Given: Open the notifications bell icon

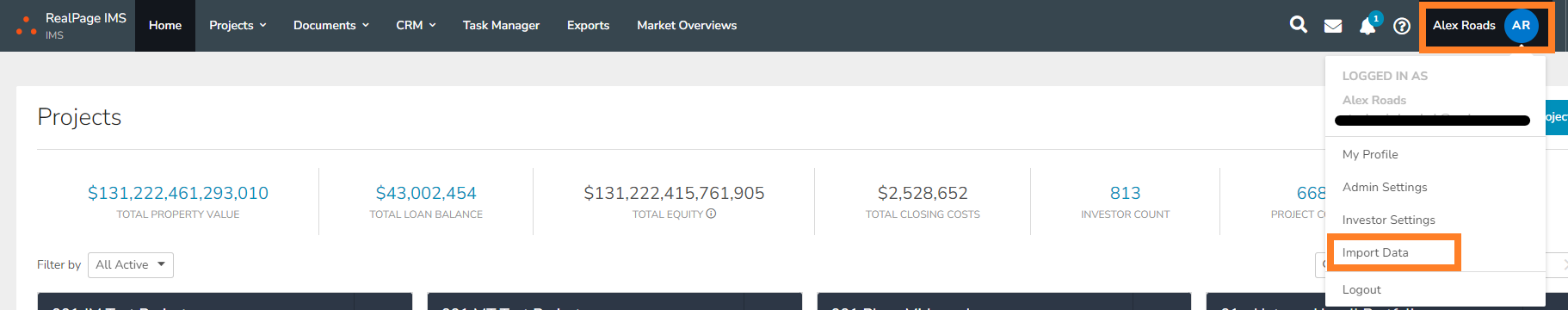Looking at the screenshot, I should (1367, 26).
